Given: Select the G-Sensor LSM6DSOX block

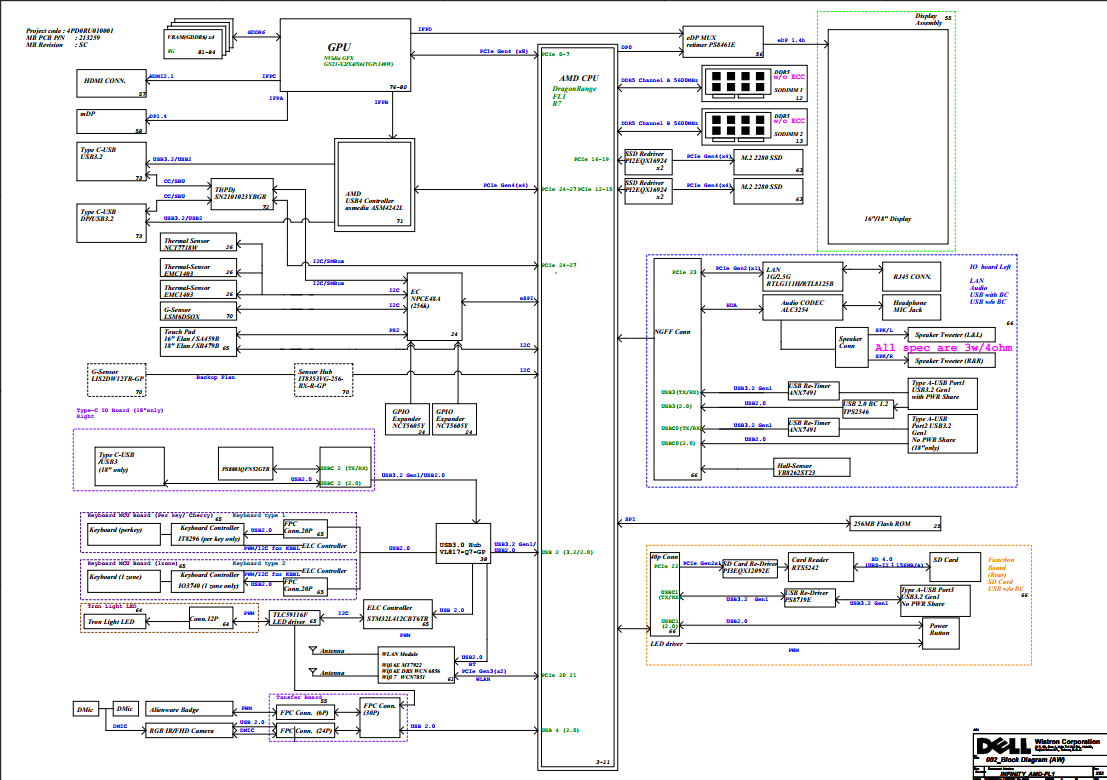Looking at the screenshot, I should click(198, 312).
